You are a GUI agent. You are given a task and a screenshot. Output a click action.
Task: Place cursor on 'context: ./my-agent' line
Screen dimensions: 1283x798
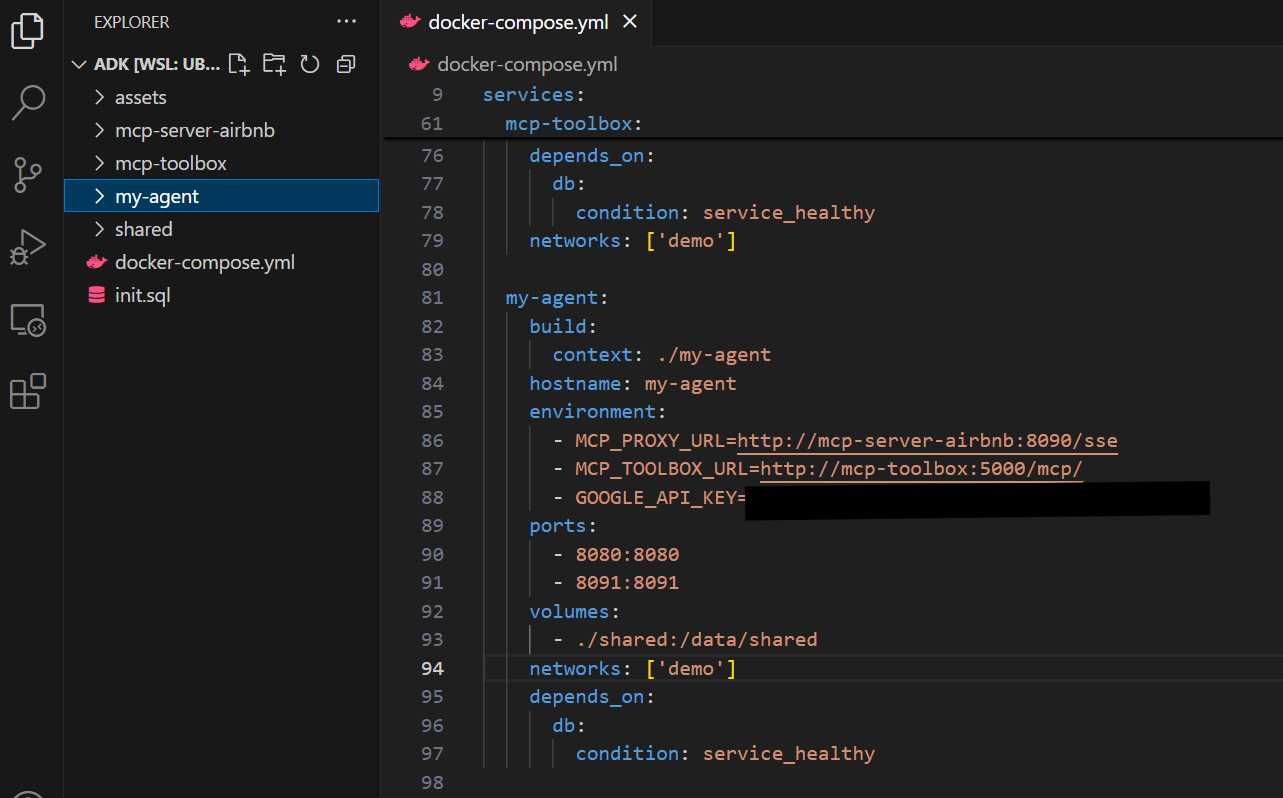661,354
